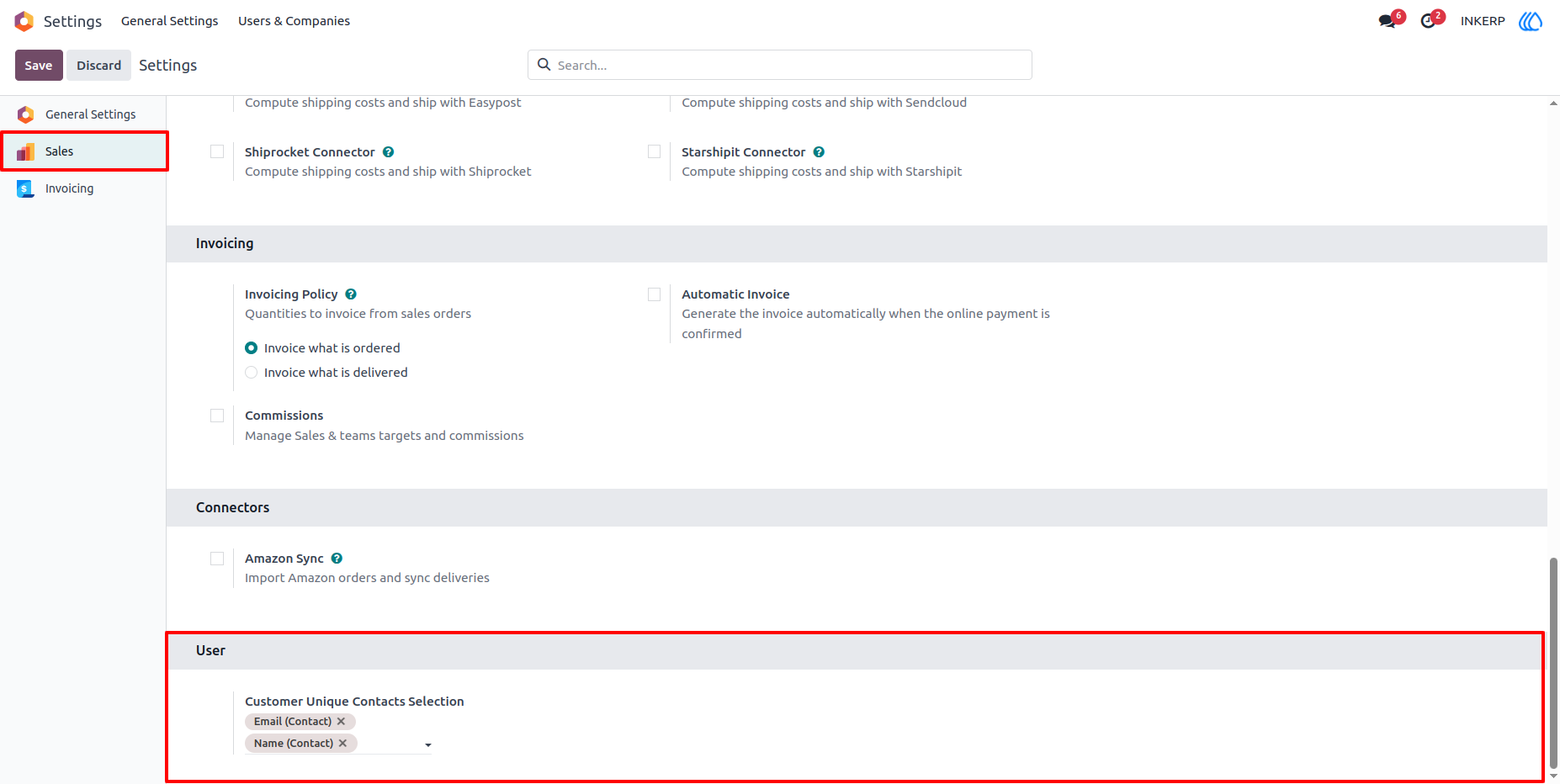Click the Odoo Settings app logo
This screenshot has height=784, width=1560.
pyautogui.click(x=24, y=21)
